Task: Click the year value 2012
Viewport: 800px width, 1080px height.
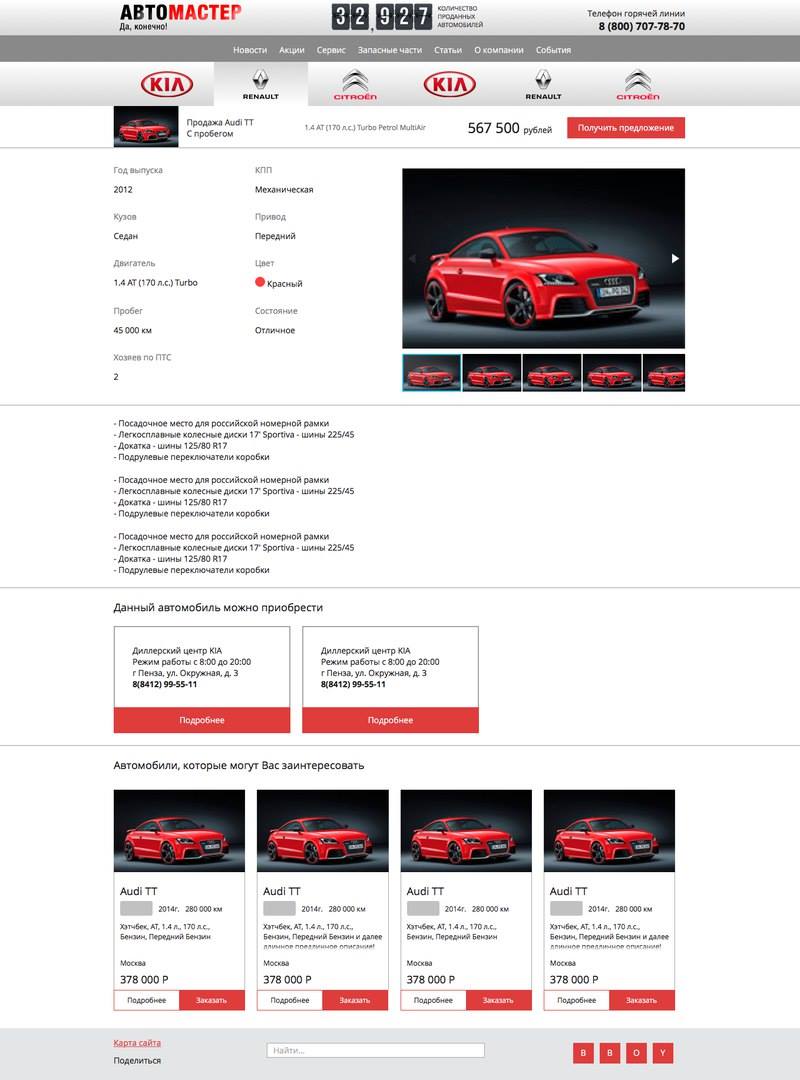Action: [123, 189]
